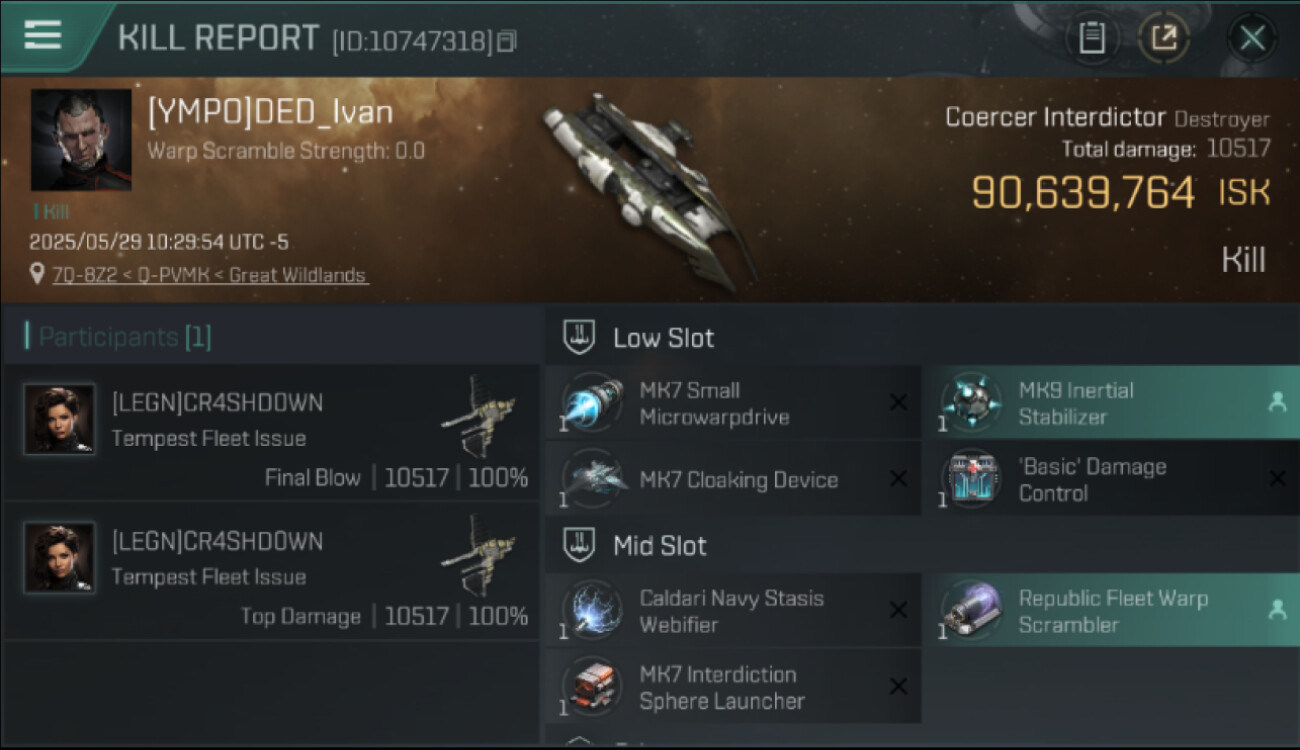
Task: Select the MK7 Interdiction Sphere Launcher icon
Action: point(593,687)
